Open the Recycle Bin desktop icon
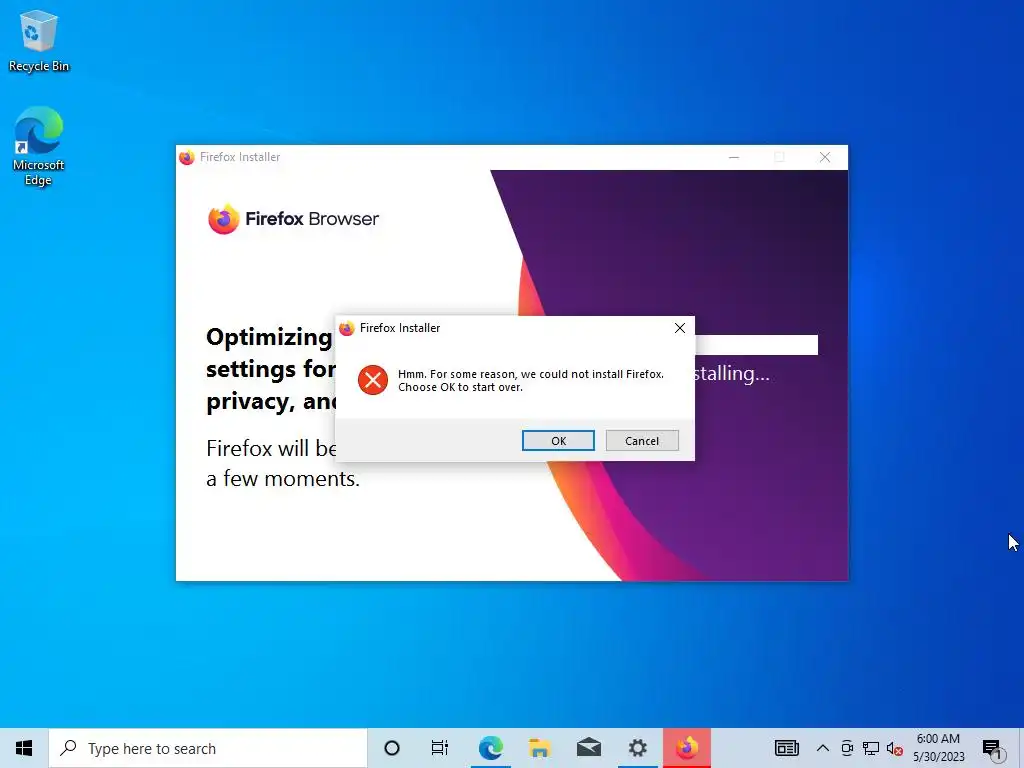The width and height of the screenshot is (1024, 768). click(x=39, y=41)
